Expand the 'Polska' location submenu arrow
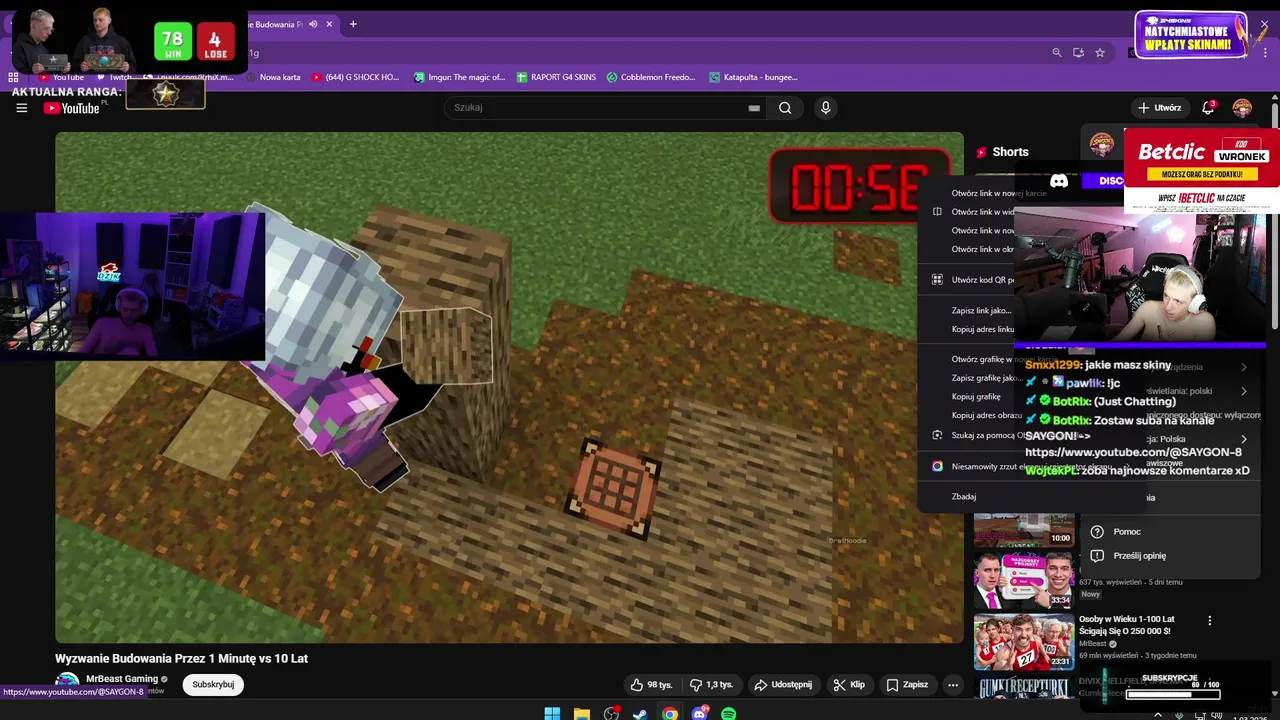This screenshot has width=1280, height=720. [1243, 439]
